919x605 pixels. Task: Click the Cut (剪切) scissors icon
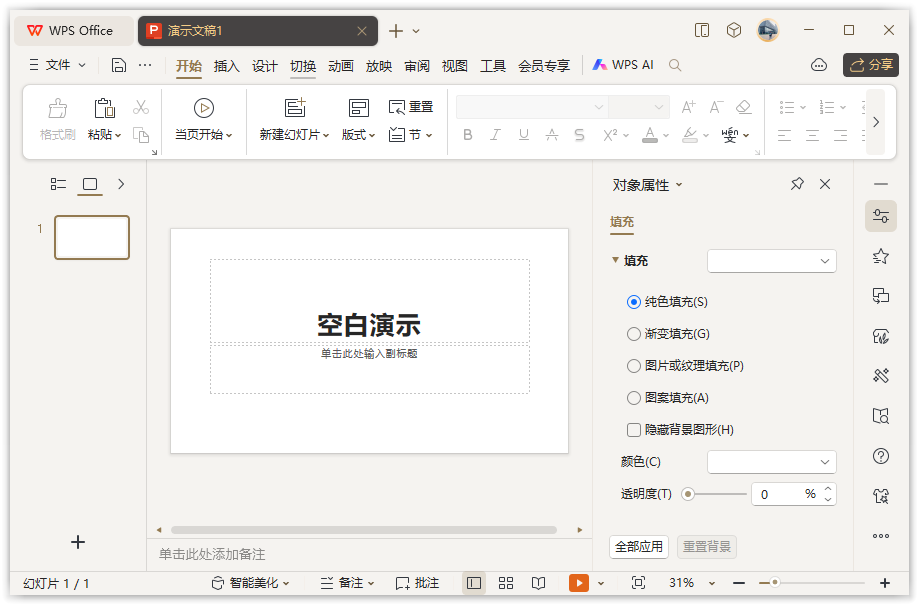pyautogui.click(x=143, y=104)
